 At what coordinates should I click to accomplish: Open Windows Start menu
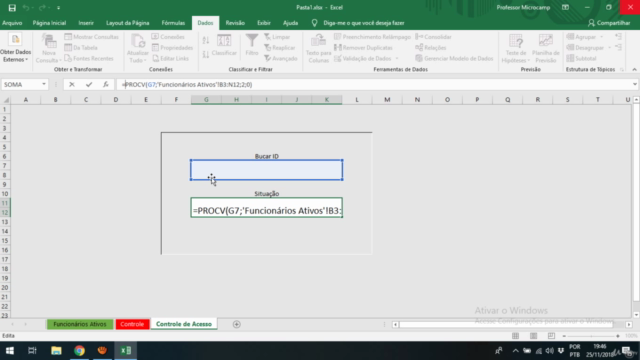tap(10, 351)
